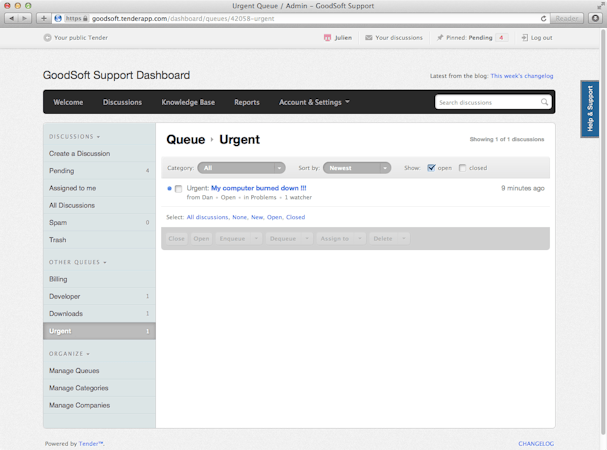Open the Delete dropdown arrow

[x=403, y=239]
